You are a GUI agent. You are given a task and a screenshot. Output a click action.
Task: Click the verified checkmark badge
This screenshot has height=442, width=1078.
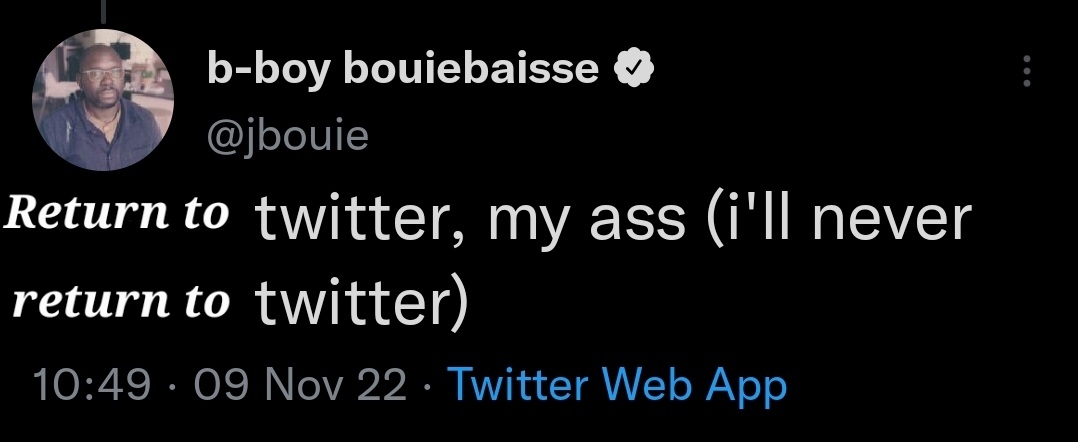[634, 68]
